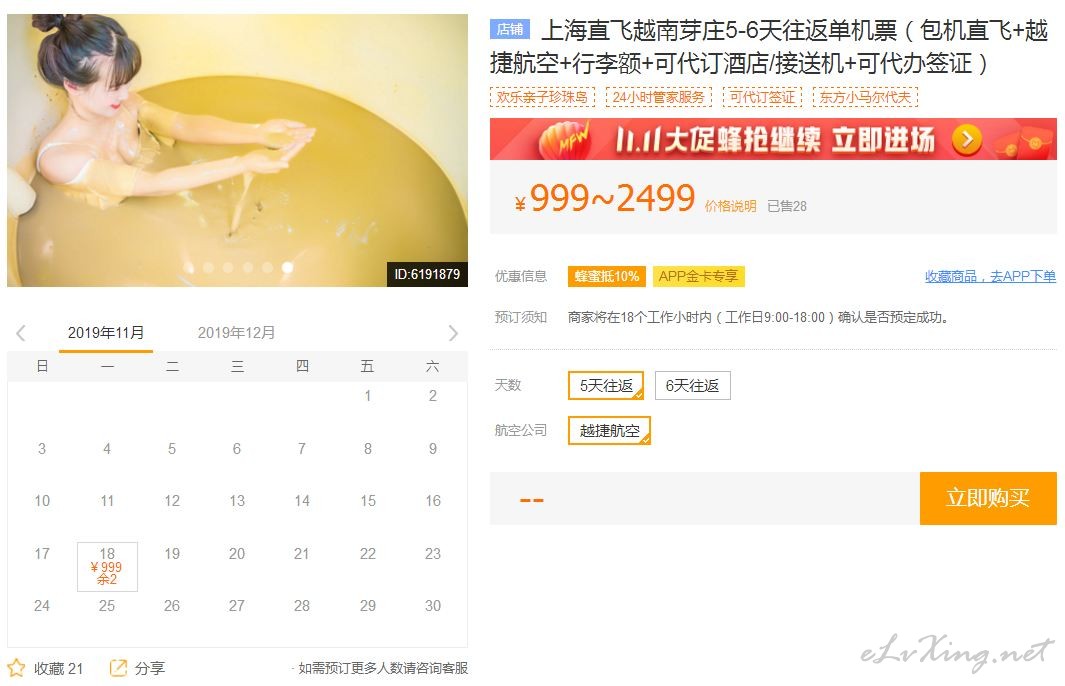
Task: Go to next month with right arrow
Action: pos(453,333)
